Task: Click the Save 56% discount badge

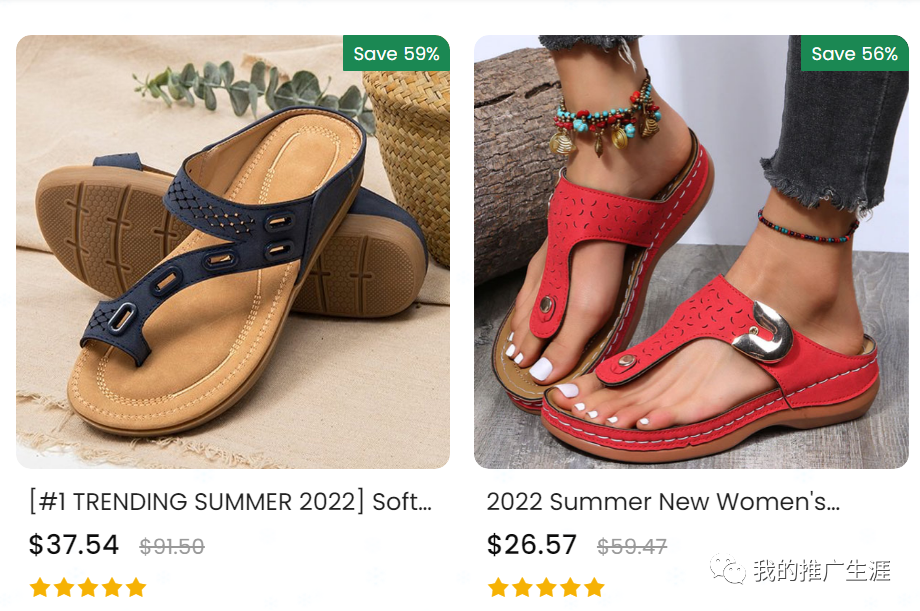Action: (854, 54)
